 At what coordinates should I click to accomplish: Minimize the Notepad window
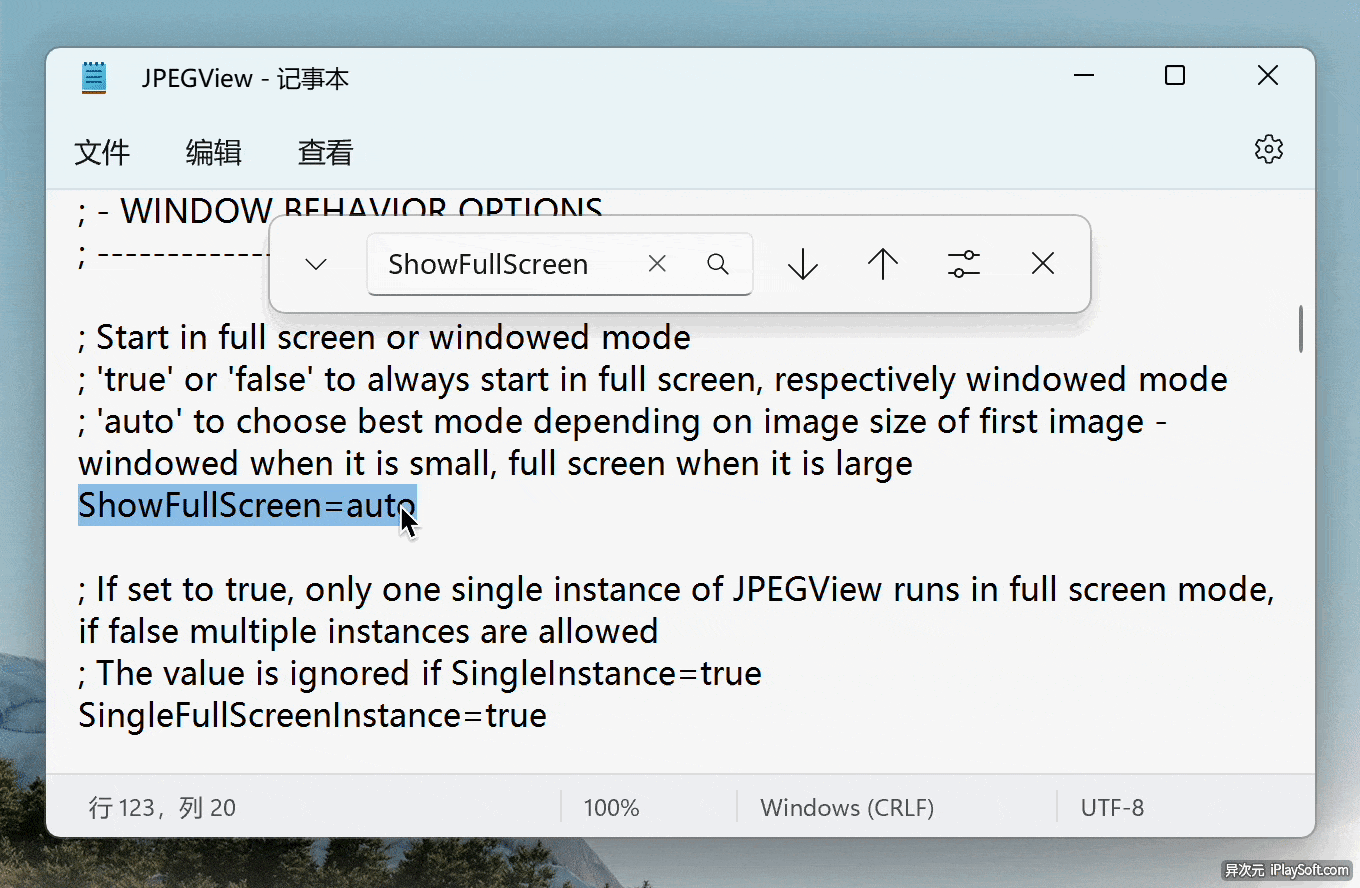[1083, 76]
